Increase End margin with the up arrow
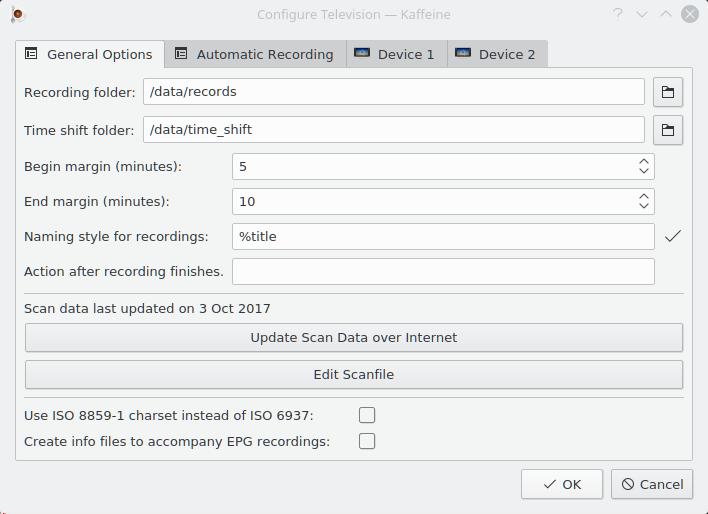The image size is (708, 514). click(644, 197)
